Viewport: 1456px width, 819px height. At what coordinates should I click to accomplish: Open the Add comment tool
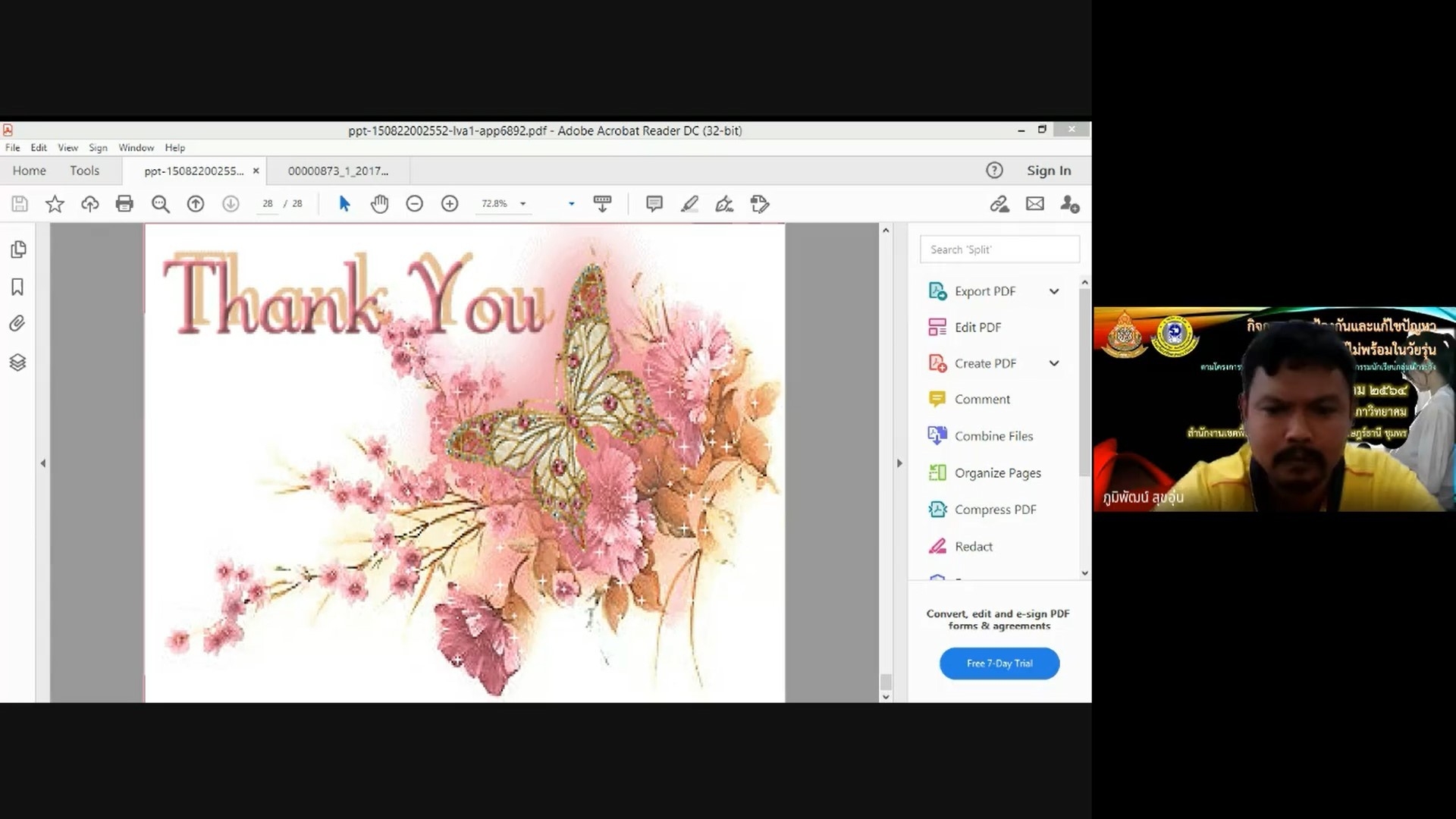[x=654, y=203]
